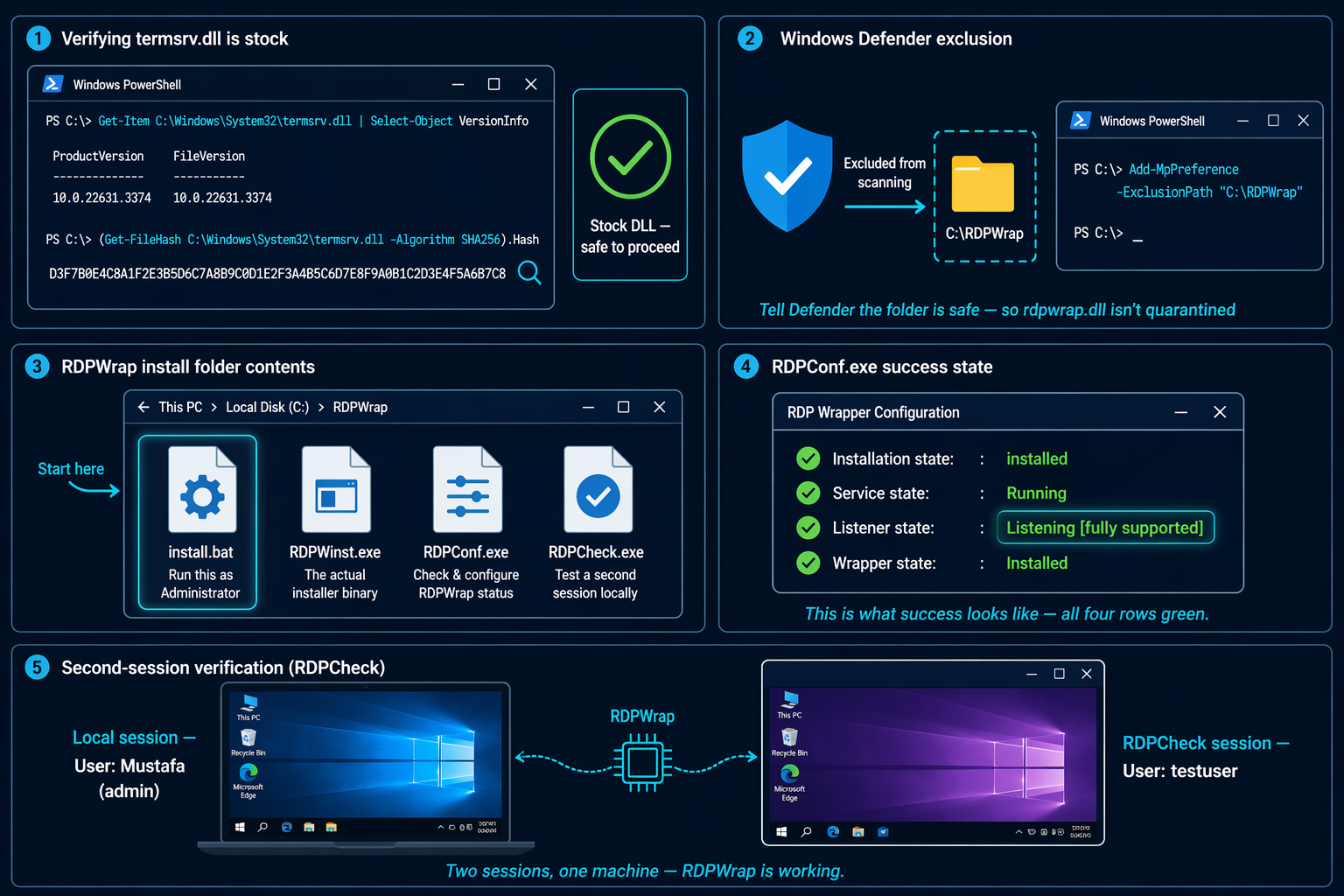Open Recycle Bin on the local session laptop desktop

(x=248, y=743)
